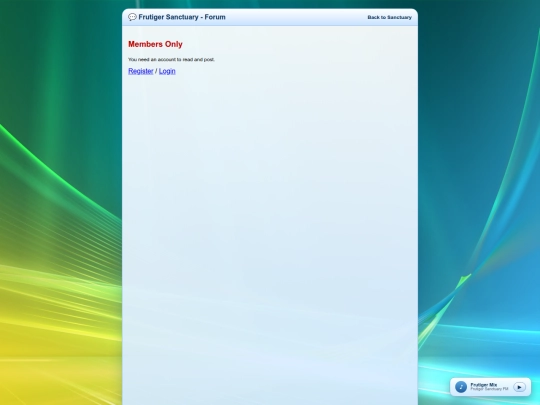Viewport: 540px width, 405px height.
Task: Follow the Register link
Action: coord(141,71)
